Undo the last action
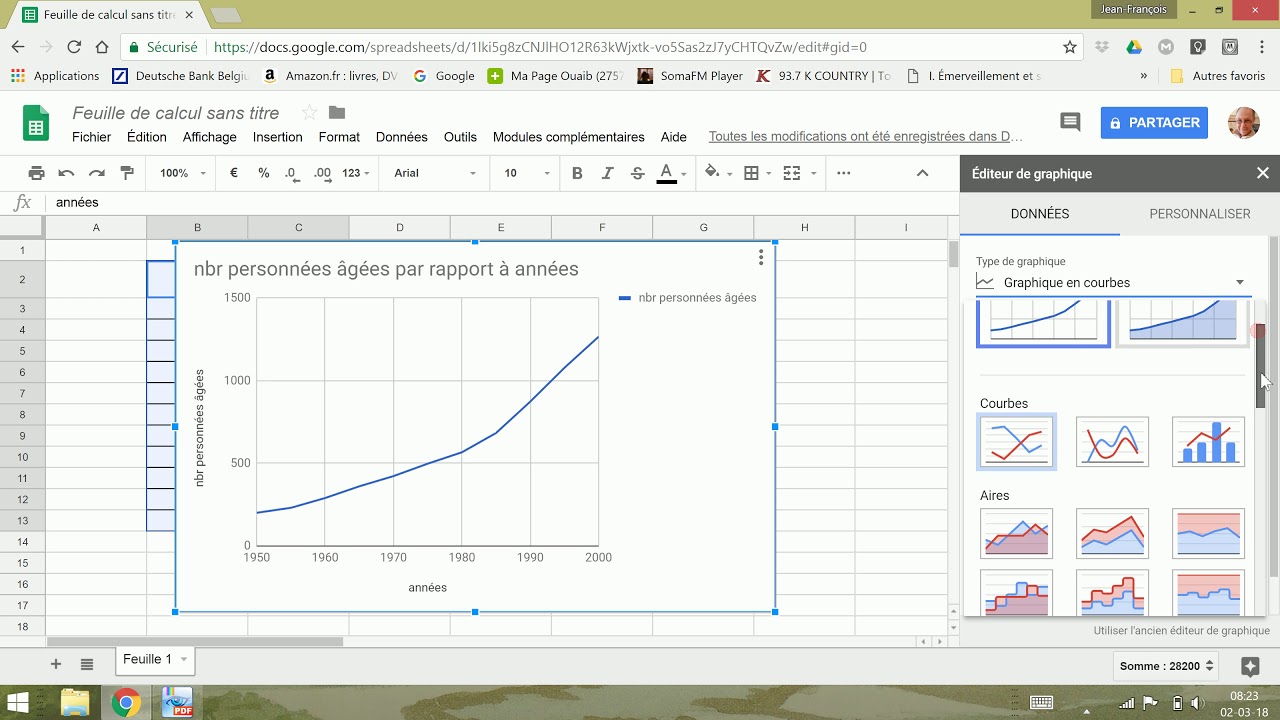 (x=66, y=173)
